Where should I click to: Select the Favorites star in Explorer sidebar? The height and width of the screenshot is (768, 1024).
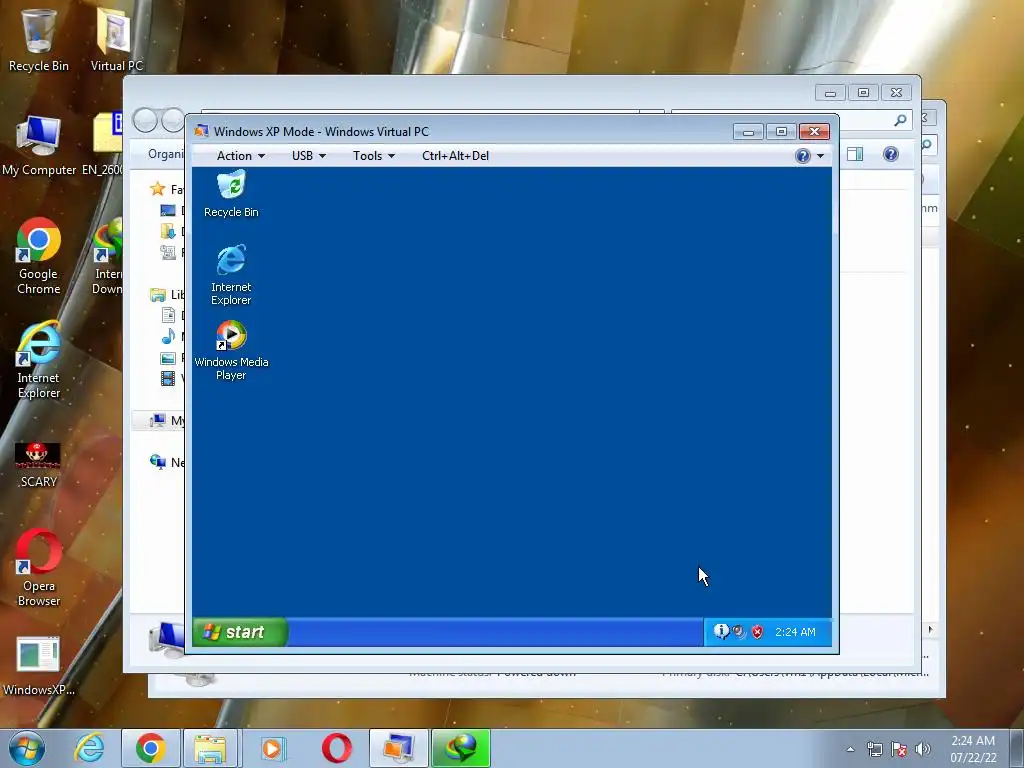pyautogui.click(x=157, y=189)
